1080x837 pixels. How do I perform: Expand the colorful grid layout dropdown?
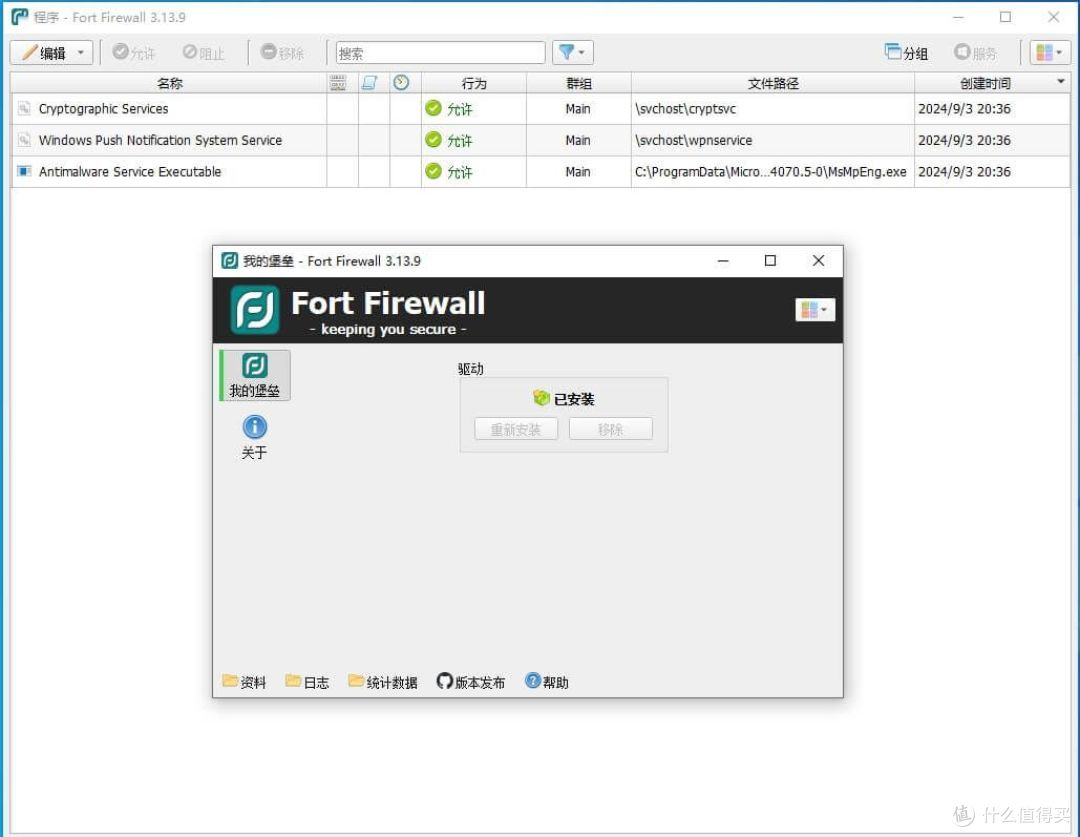point(1049,52)
